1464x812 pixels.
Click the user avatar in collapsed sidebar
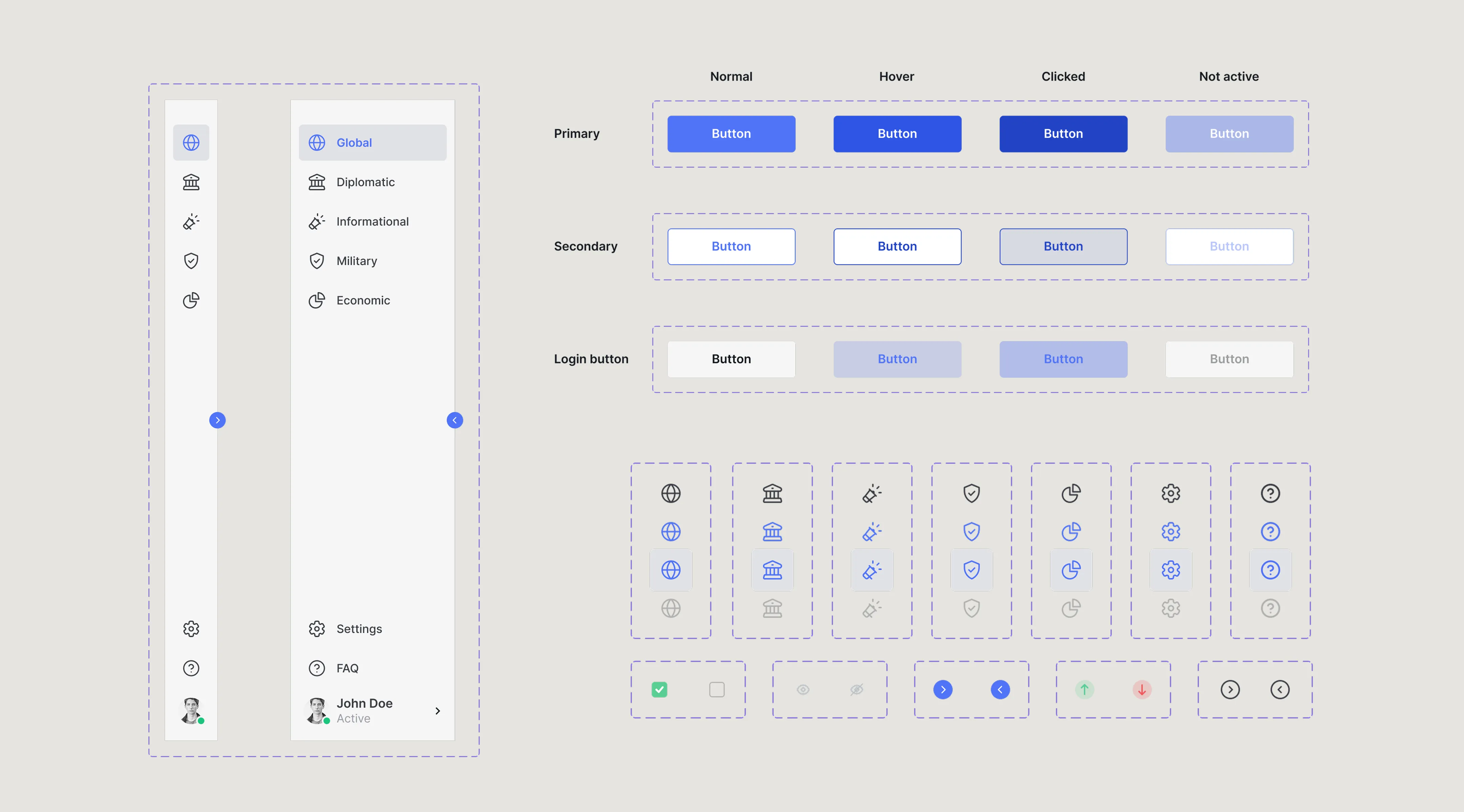(x=191, y=710)
